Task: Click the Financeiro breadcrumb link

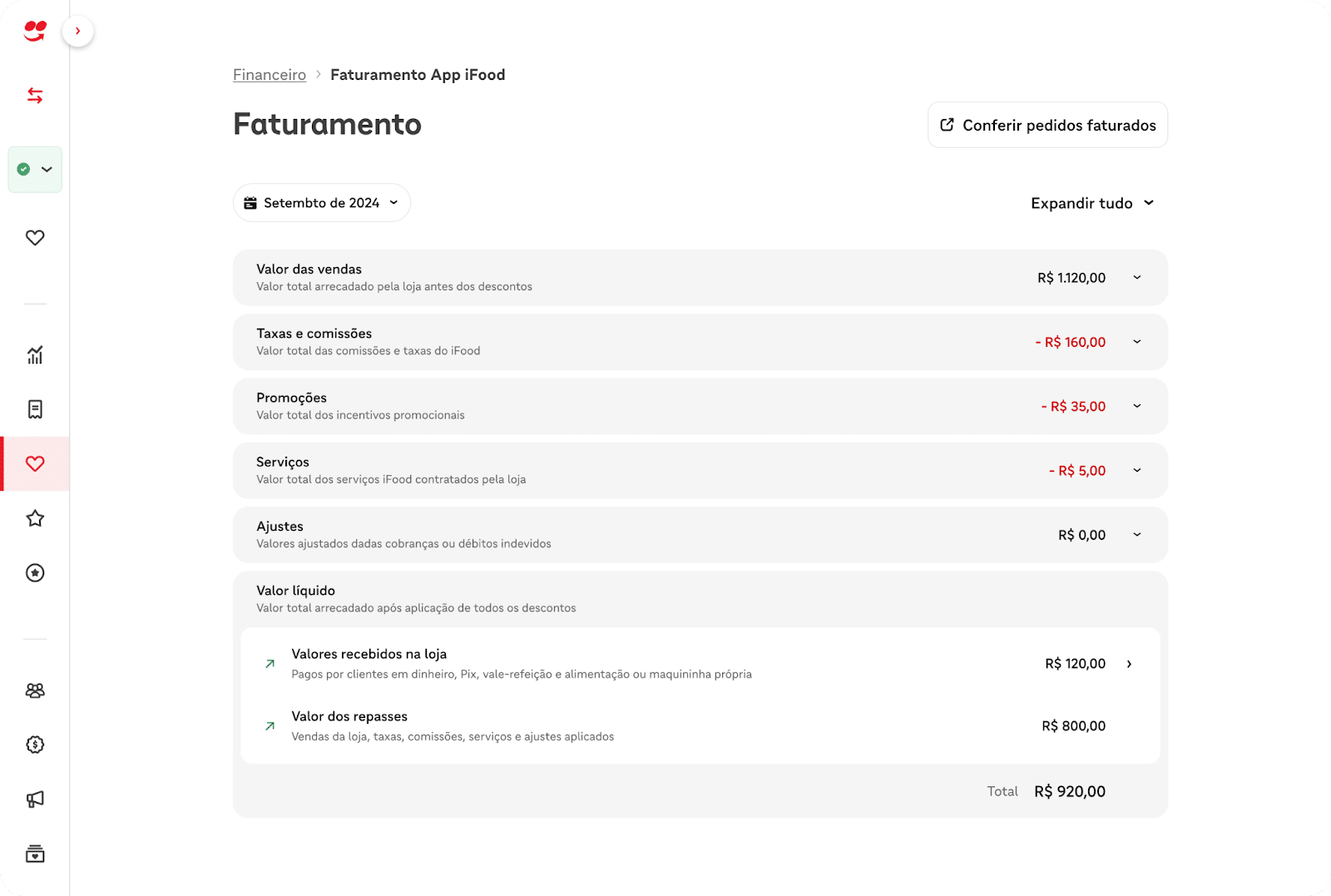Action: click(270, 75)
